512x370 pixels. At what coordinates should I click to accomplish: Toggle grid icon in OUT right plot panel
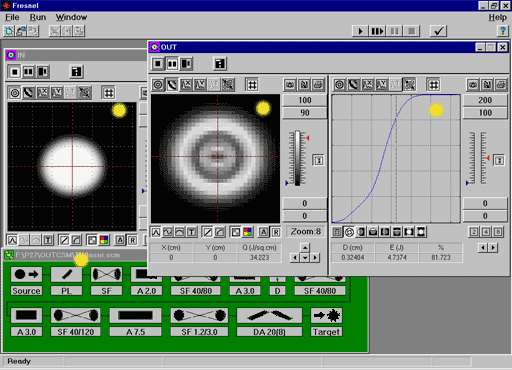tap(434, 85)
